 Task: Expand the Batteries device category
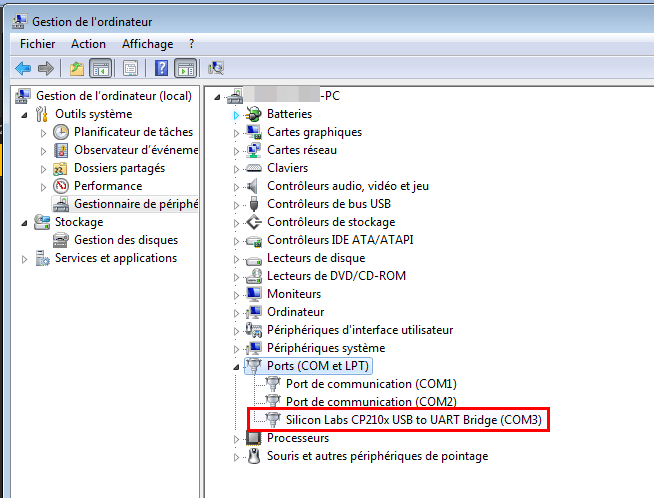point(237,115)
